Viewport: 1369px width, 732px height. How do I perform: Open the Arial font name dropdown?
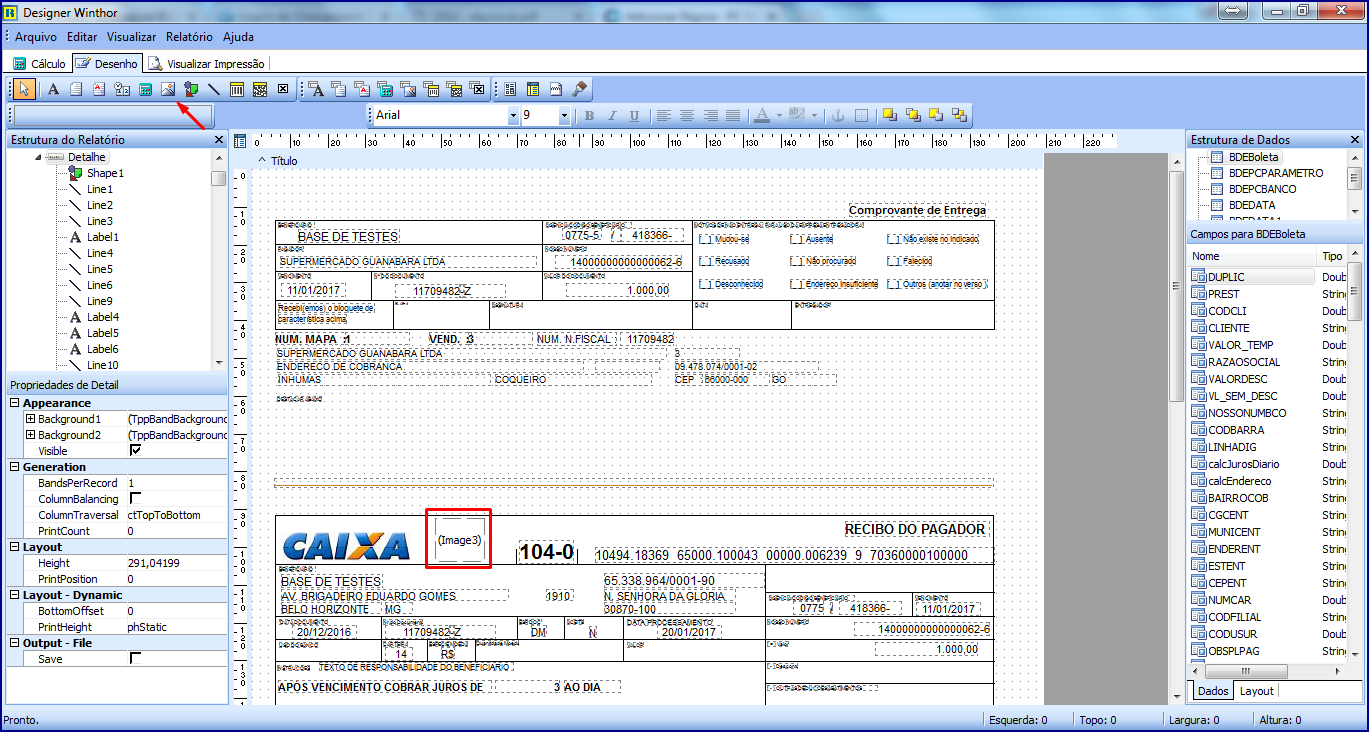pos(511,115)
